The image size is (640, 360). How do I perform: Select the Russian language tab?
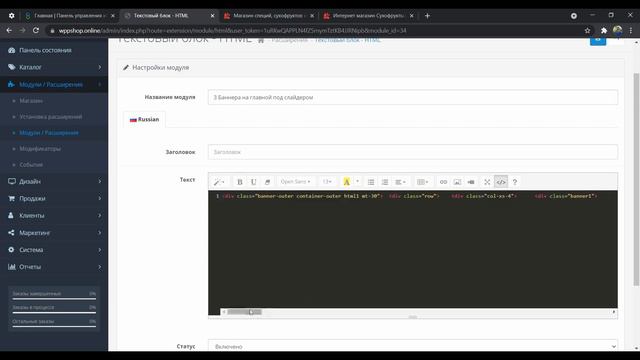pos(144,119)
